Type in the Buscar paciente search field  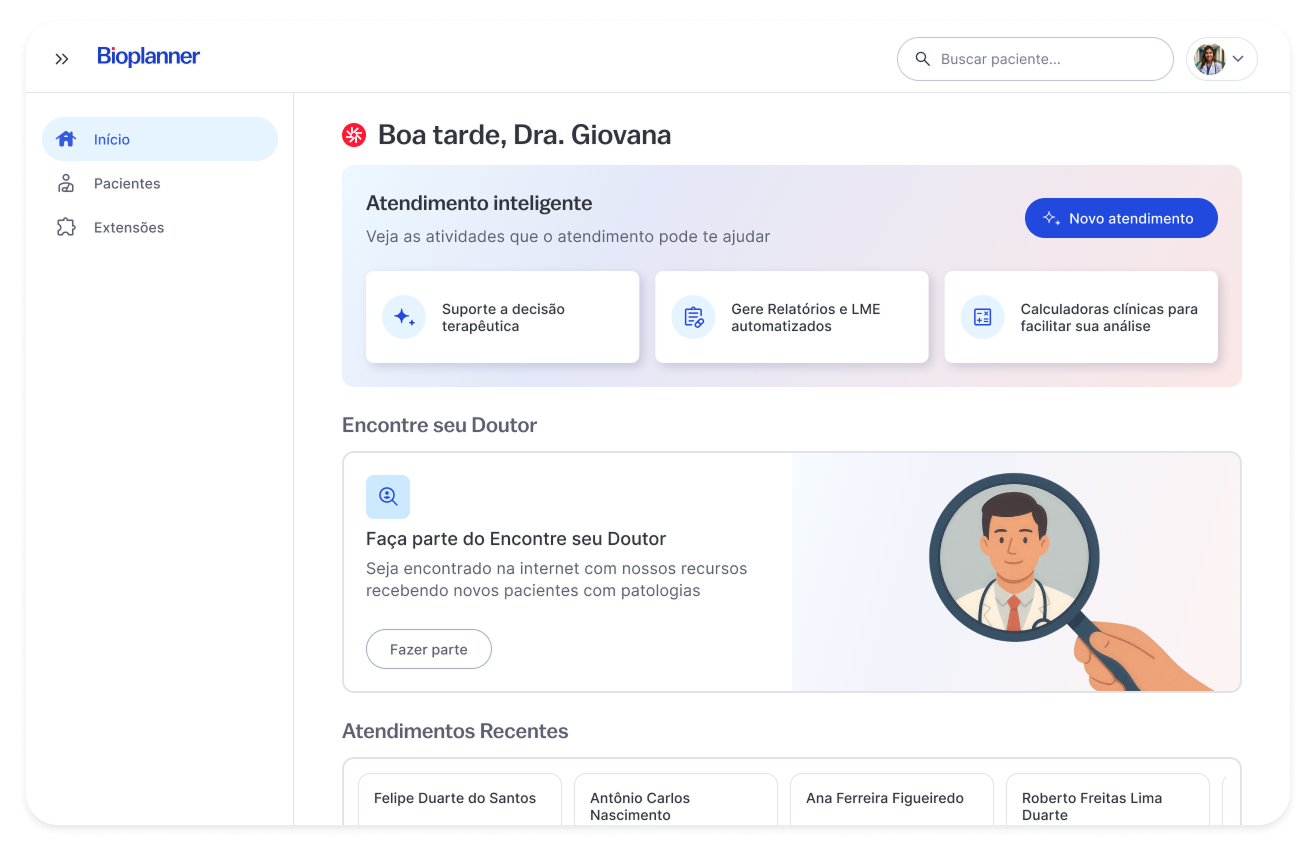pyautogui.click(x=1050, y=59)
